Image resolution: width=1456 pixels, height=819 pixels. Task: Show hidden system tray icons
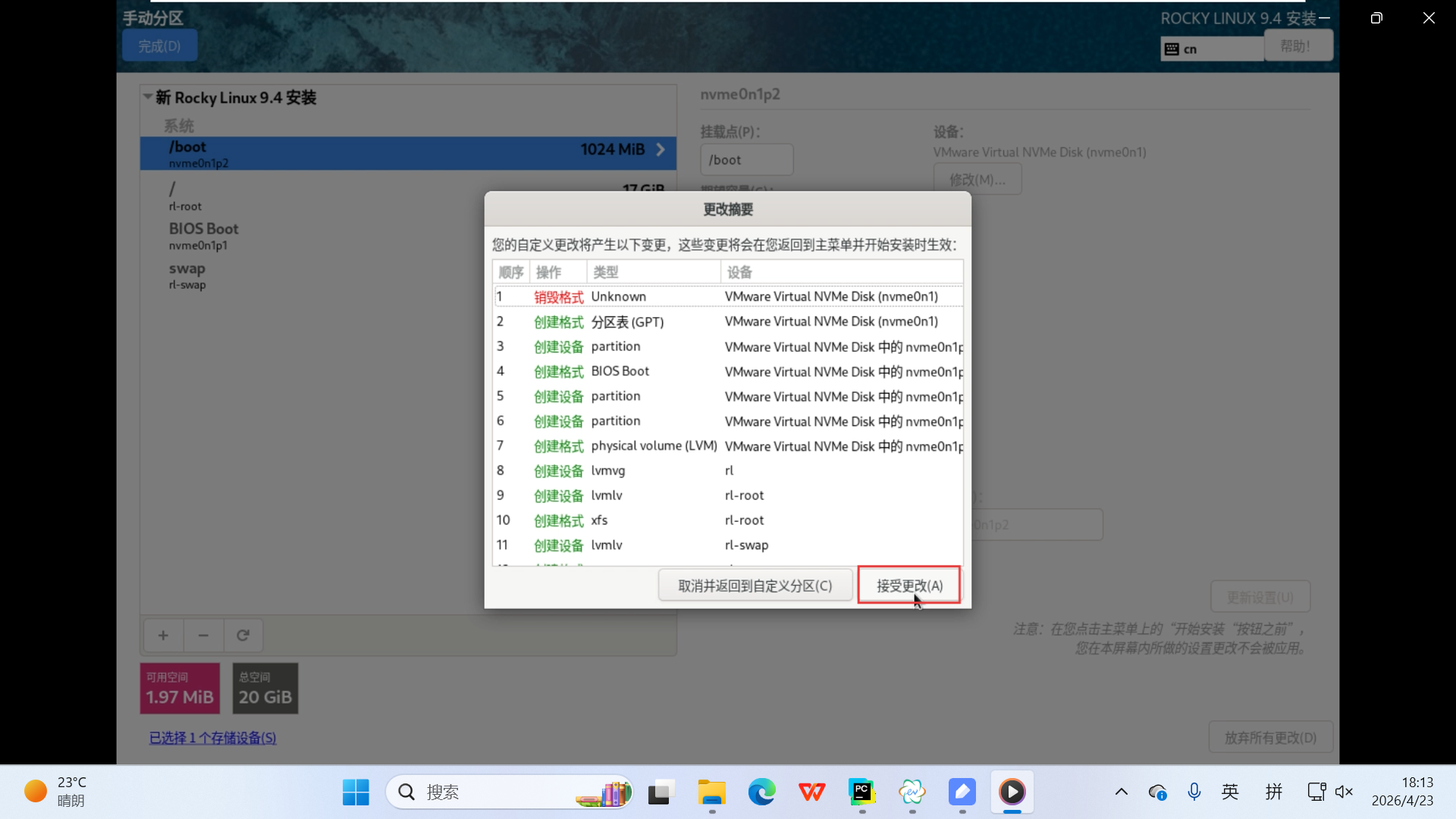point(1121,792)
